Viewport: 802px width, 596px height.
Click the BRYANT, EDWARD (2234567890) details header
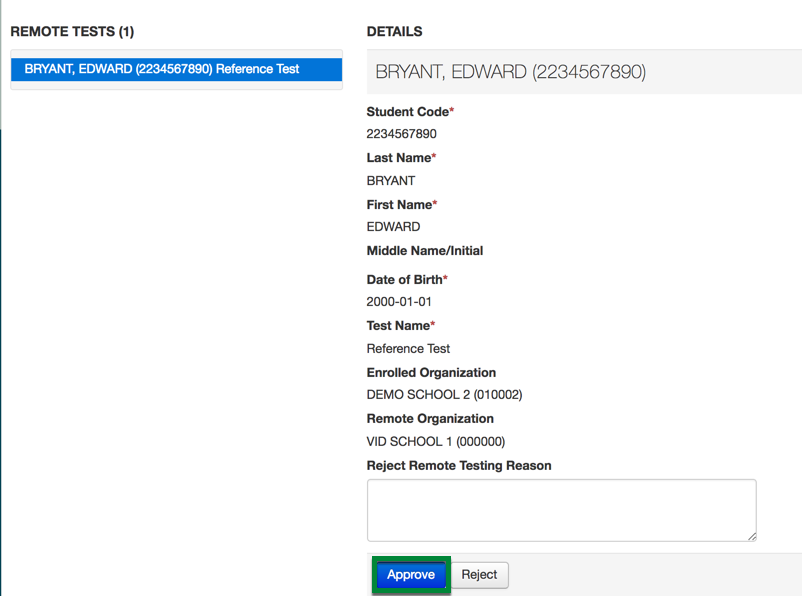coord(510,72)
